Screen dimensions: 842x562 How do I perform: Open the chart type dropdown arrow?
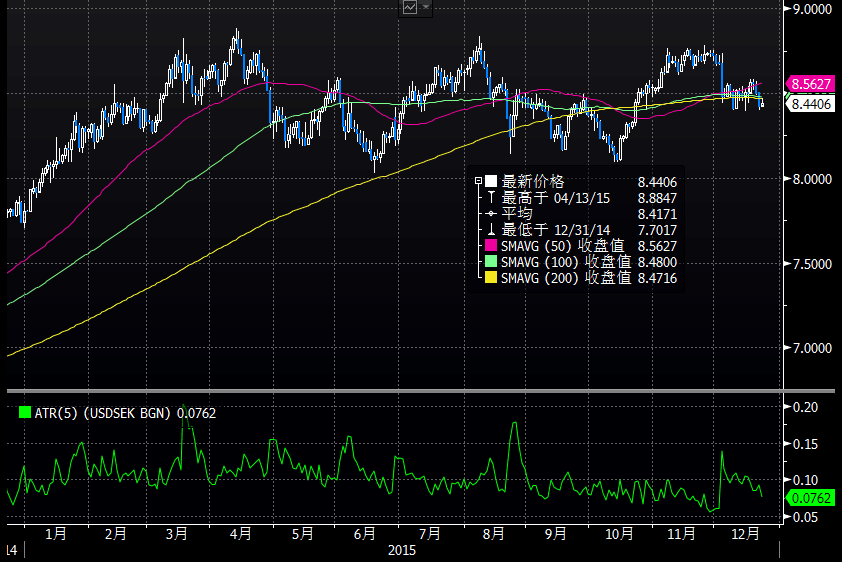point(427,7)
